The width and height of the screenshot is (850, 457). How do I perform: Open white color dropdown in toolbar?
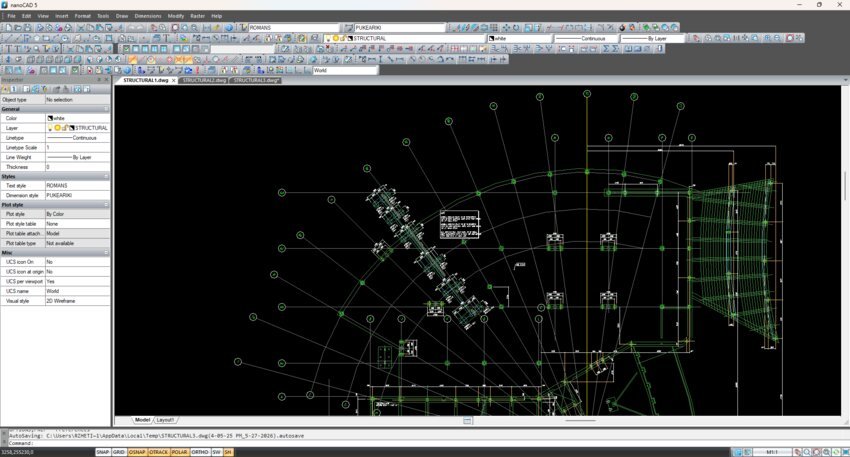tap(519, 38)
